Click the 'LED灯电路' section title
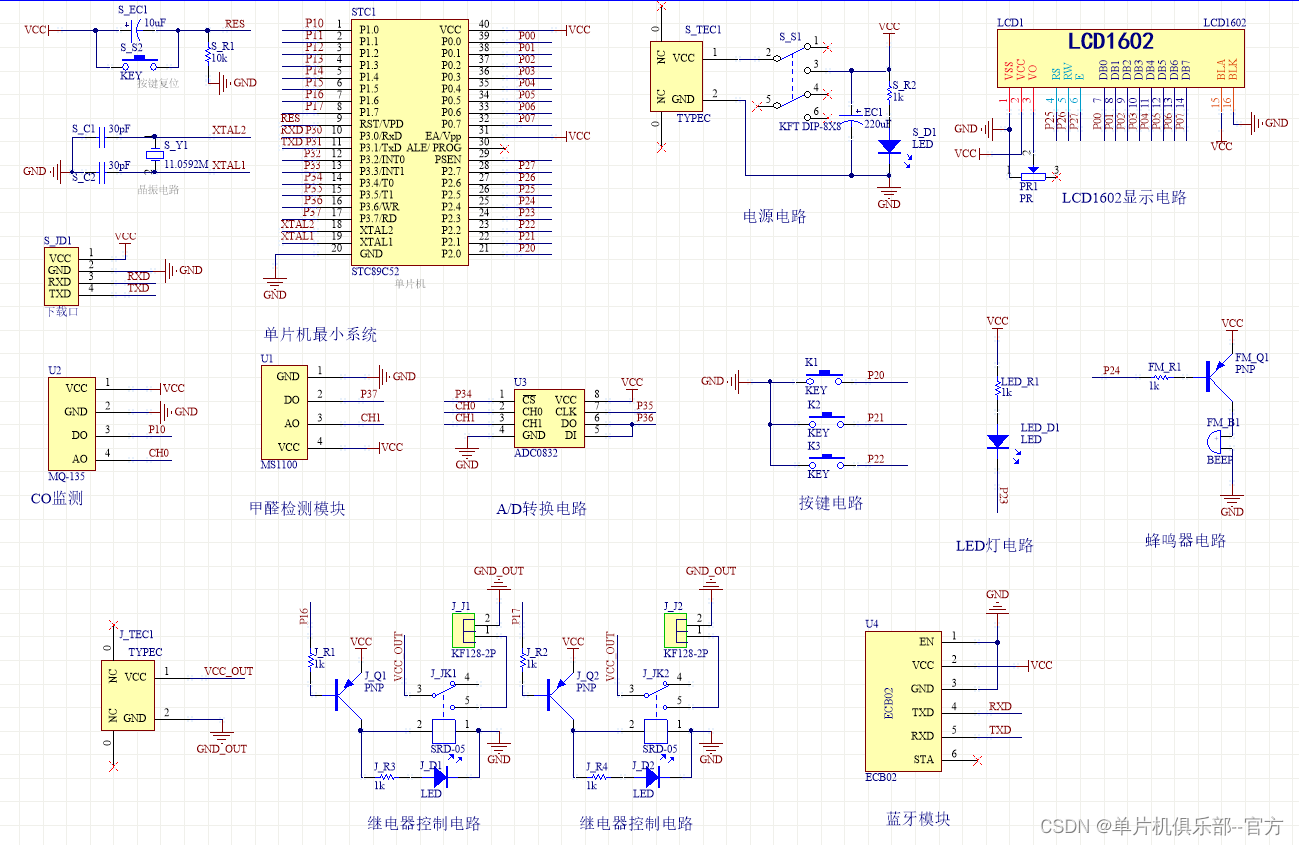The image size is (1299, 845). (x=994, y=545)
